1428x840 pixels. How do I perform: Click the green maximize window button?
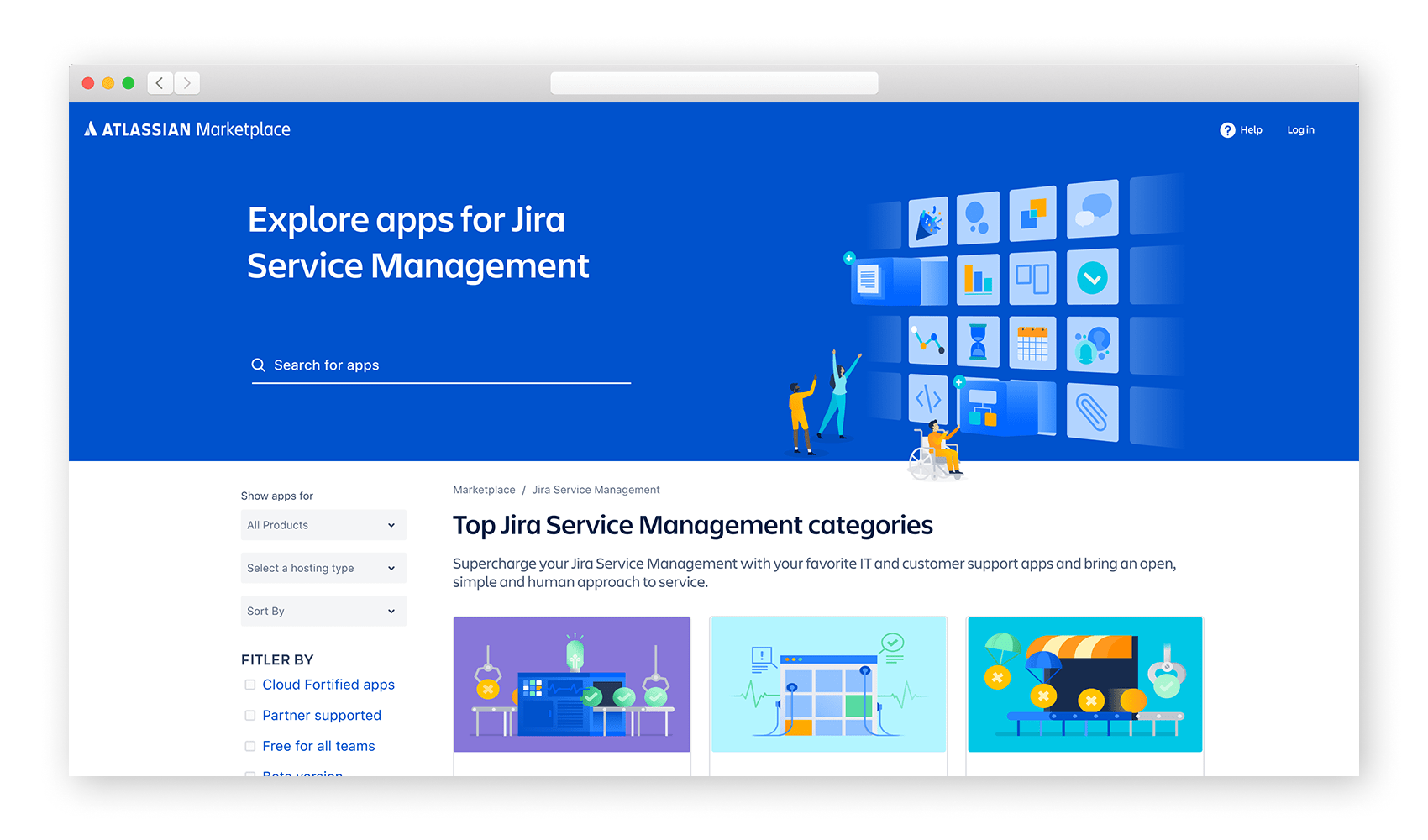tap(129, 83)
